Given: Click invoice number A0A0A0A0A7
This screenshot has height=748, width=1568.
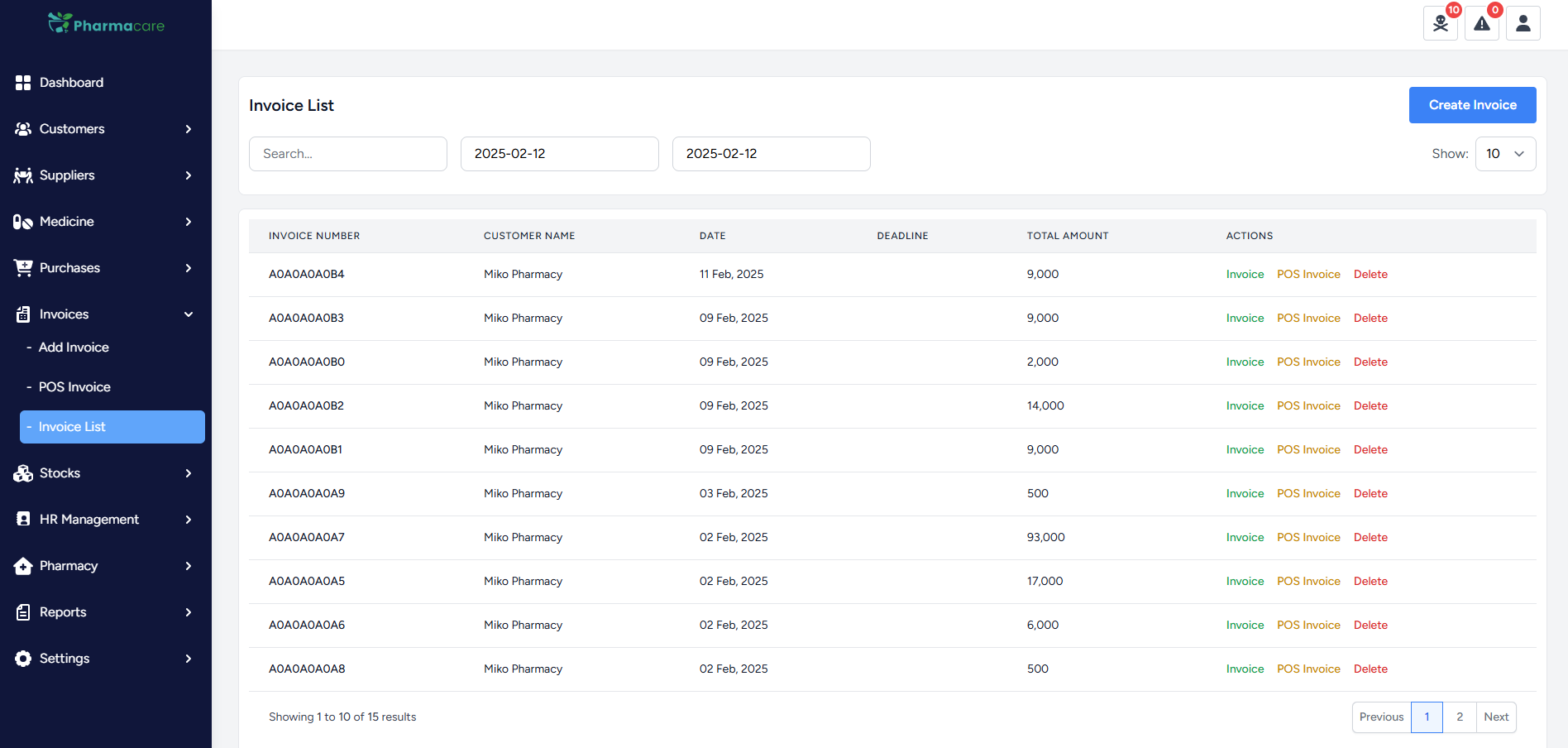Looking at the screenshot, I should [307, 538].
